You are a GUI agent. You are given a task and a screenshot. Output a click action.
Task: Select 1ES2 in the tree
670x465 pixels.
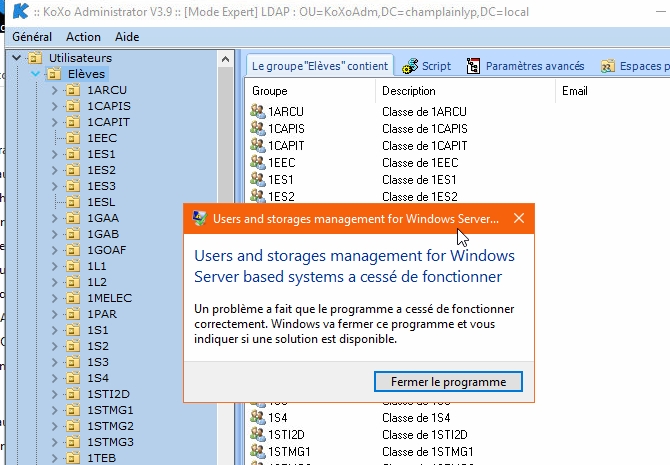[101, 170]
